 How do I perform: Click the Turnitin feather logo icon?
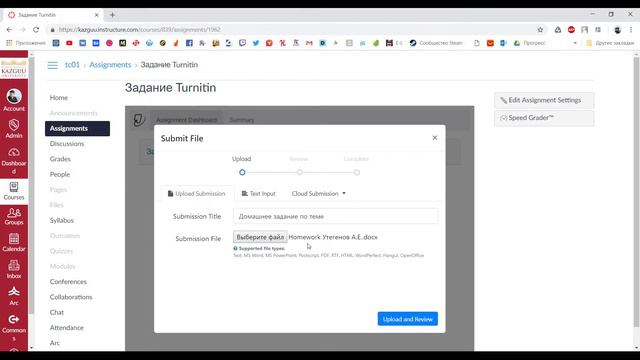pos(139,120)
